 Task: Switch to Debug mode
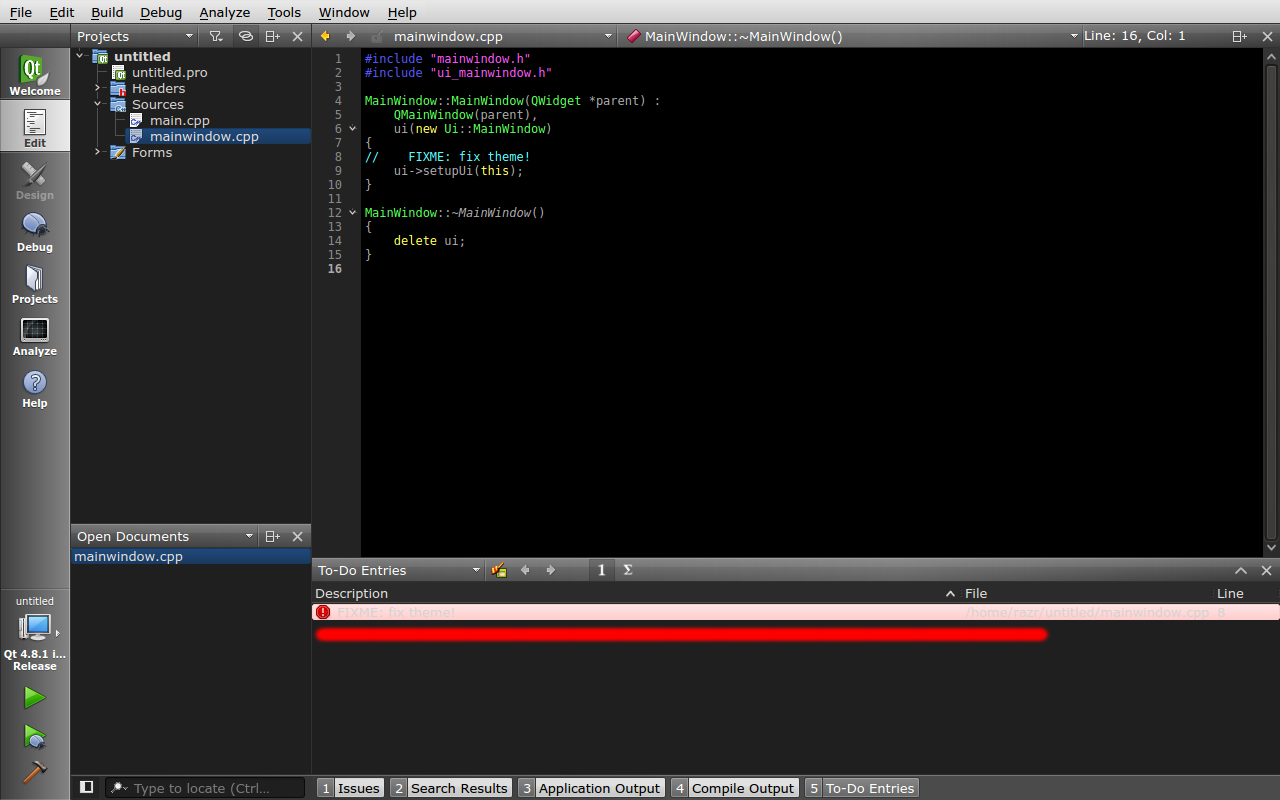coord(35,232)
